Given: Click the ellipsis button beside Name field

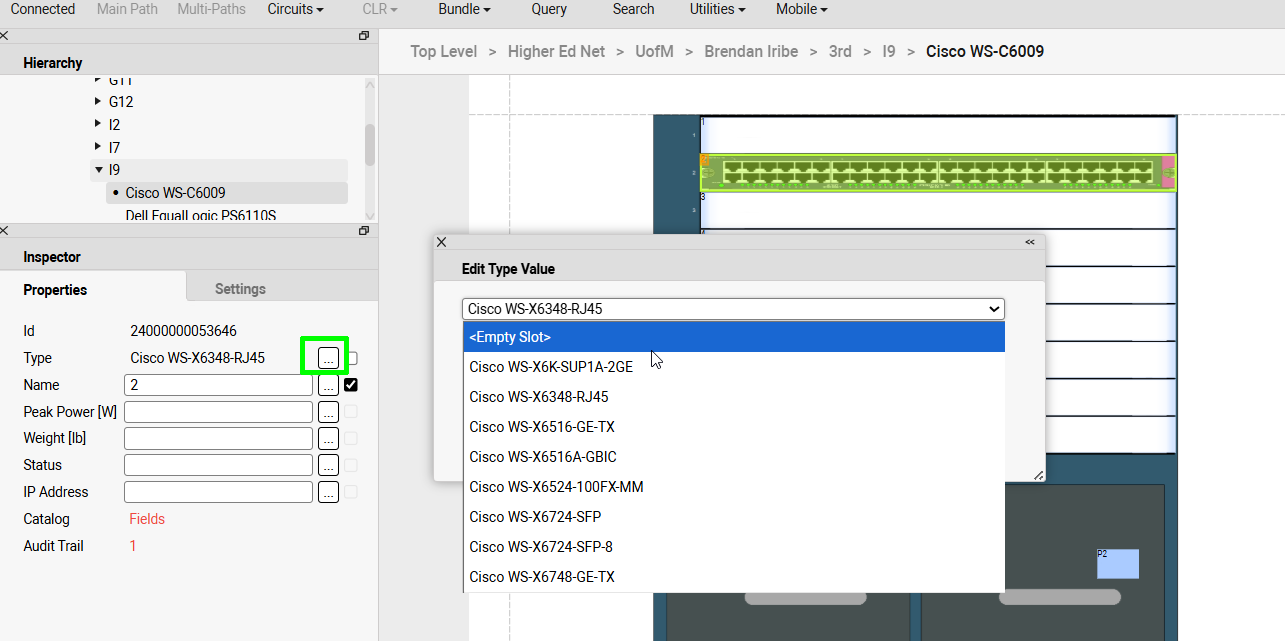Looking at the screenshot, I should click(x=328, y=385).
